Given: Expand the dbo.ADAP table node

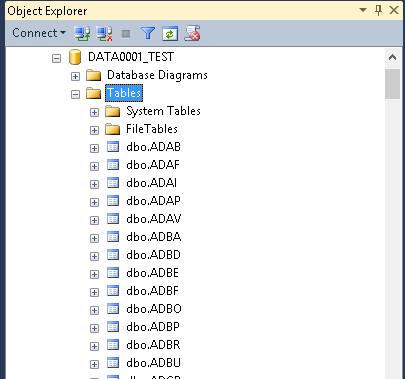Looking at the screenshot, I should point(94,203).
